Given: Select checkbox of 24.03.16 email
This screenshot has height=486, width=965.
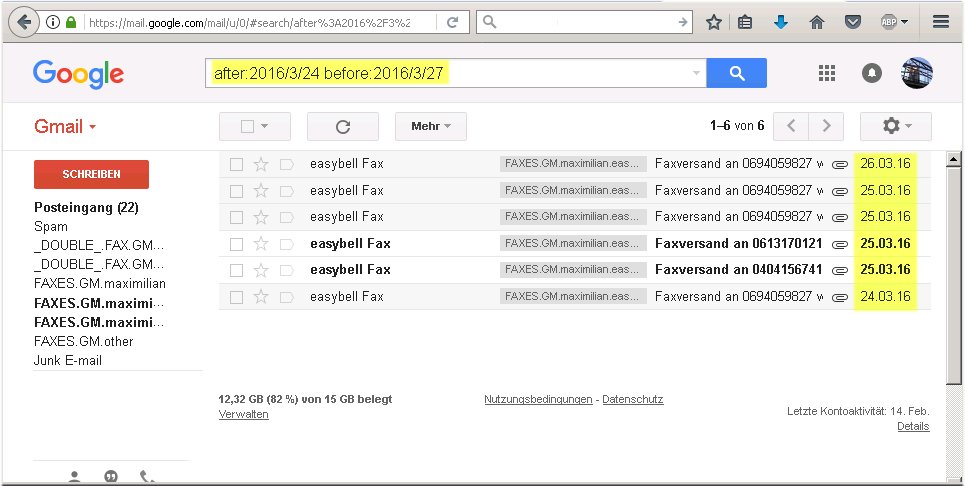Looking at the screenshot, I should [236, 297].
